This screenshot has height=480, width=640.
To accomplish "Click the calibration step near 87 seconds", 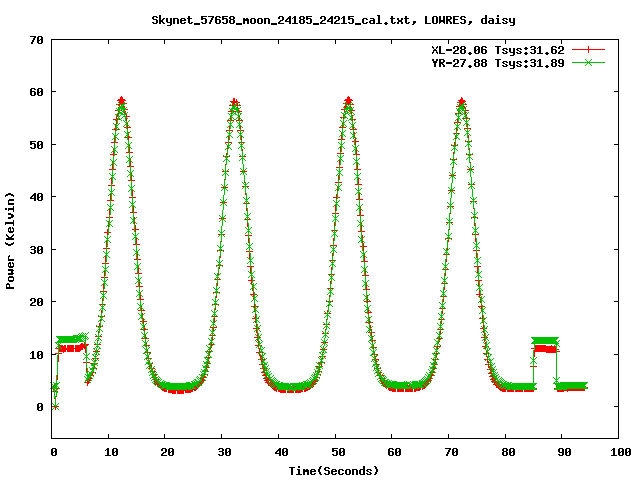I will pyautogui.click(x=544, y=344).
